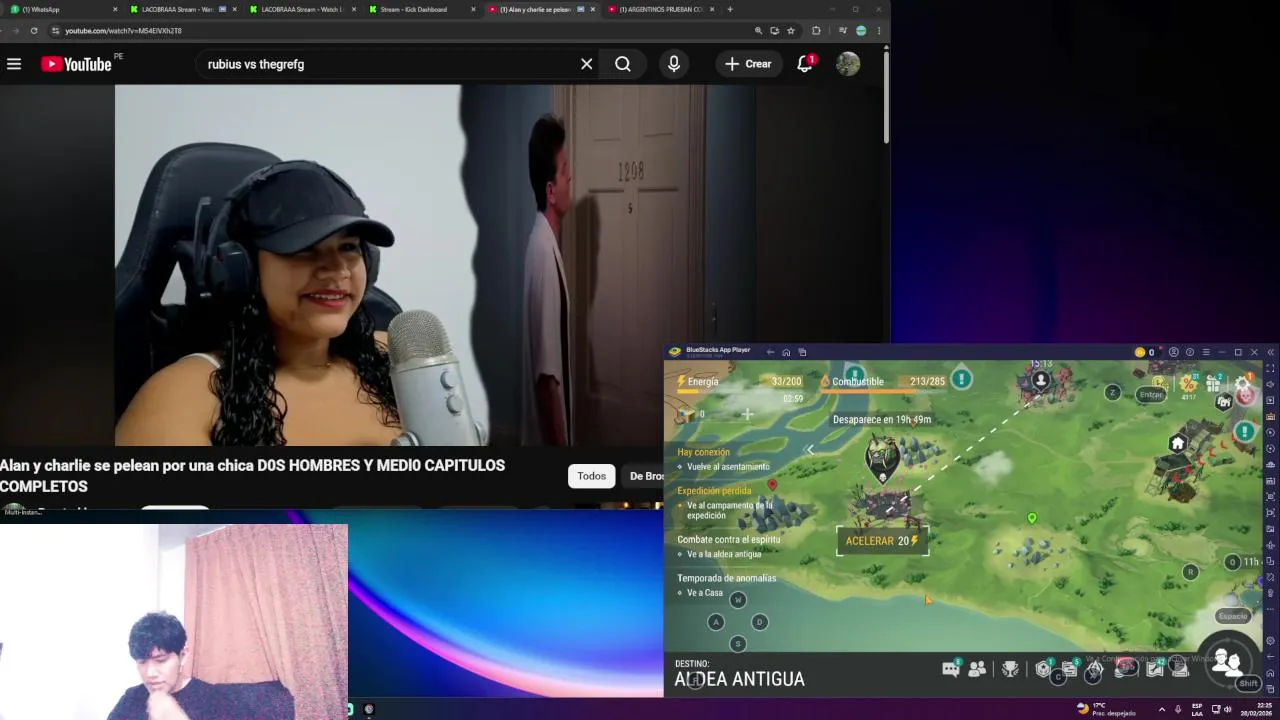Open the YouTube account avatar menu
Screen dimensions: 1280x720
848,64
